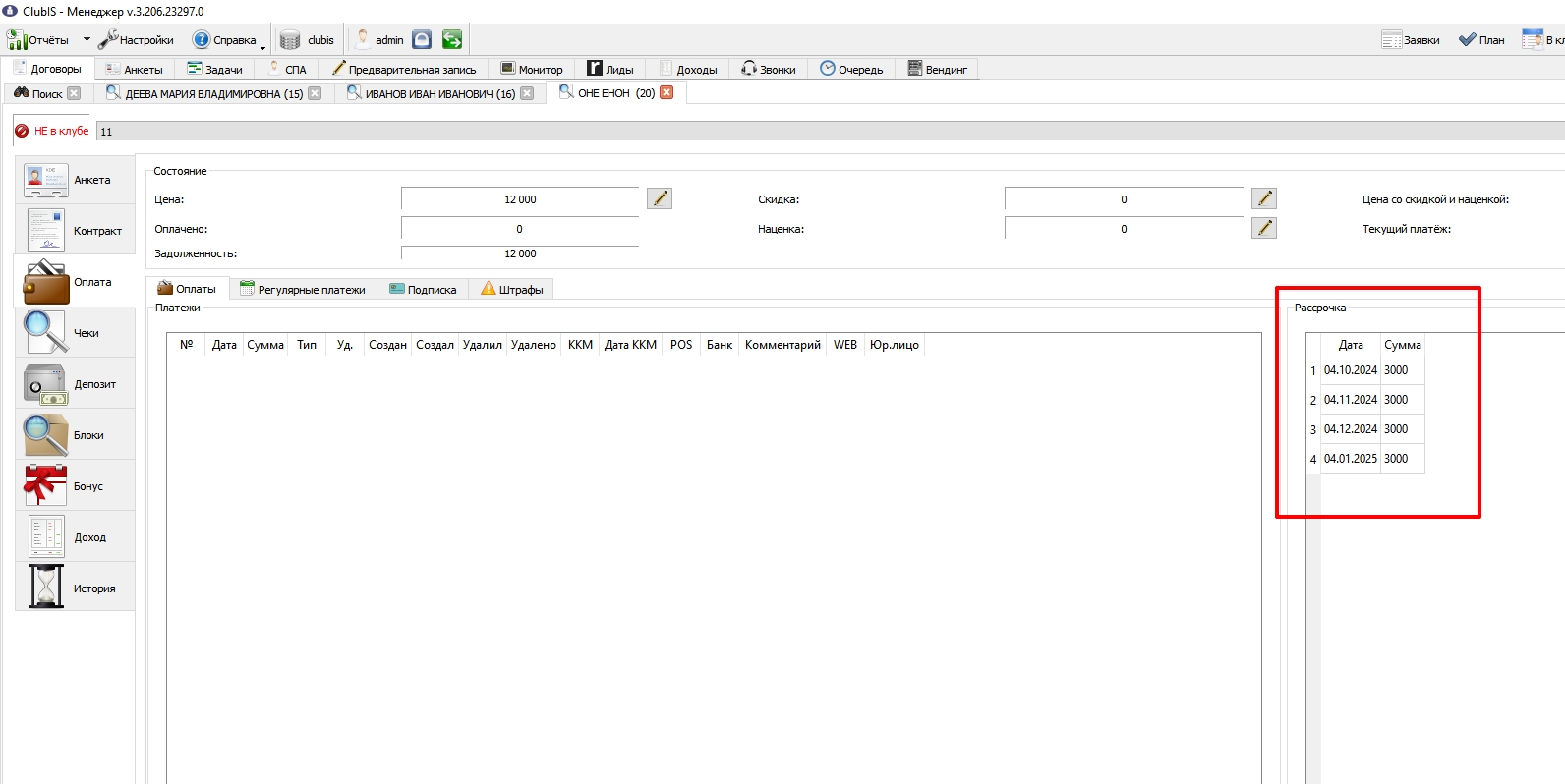Open the Заявки button
1565x784 pixels.
[x=1411, y=40]
